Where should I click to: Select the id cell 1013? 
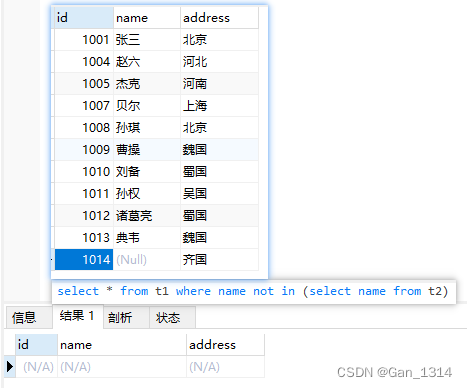click(x=84, y=238)
